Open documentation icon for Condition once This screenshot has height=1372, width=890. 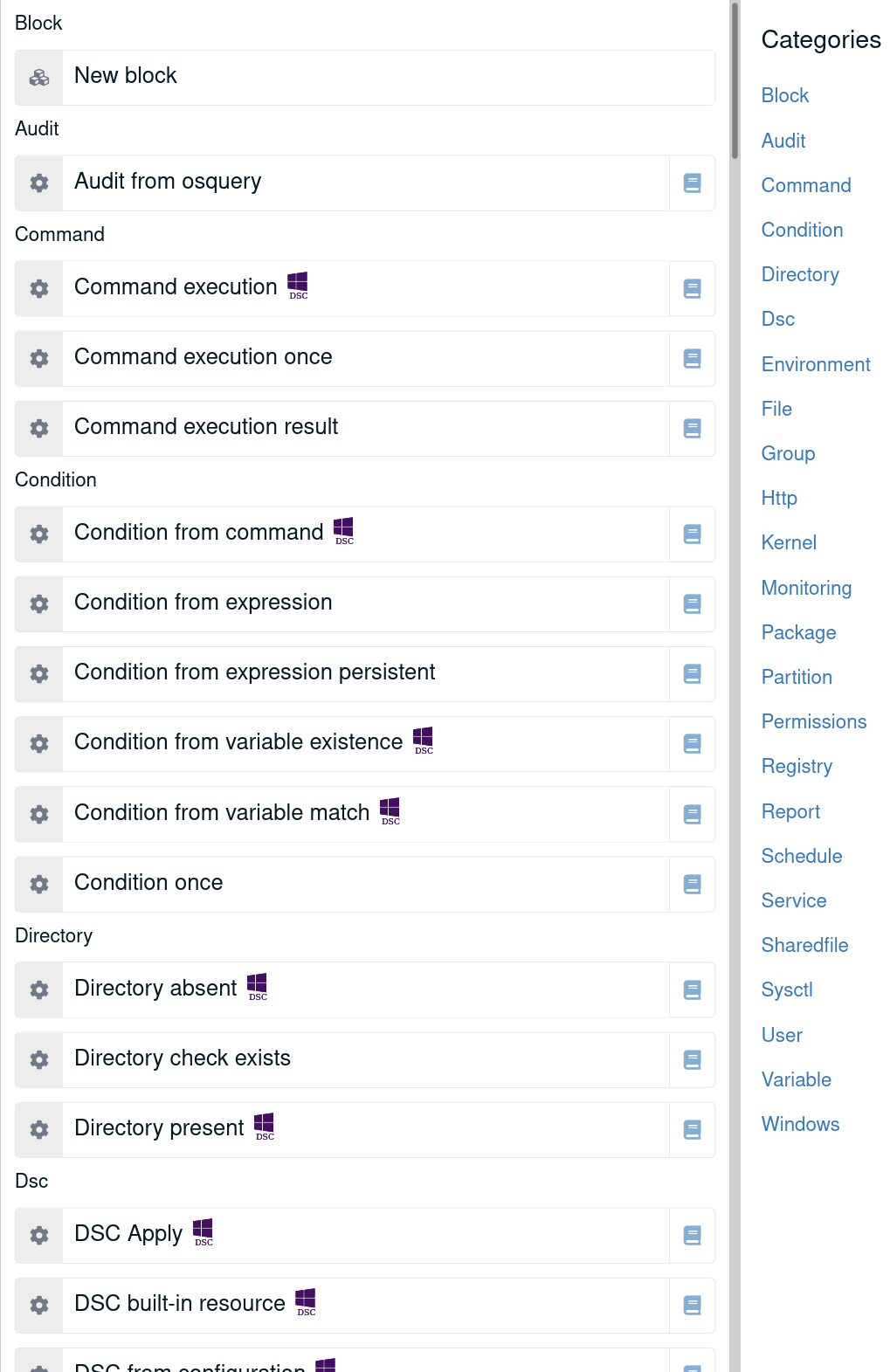pyautogui.click(x=691, y=884)
